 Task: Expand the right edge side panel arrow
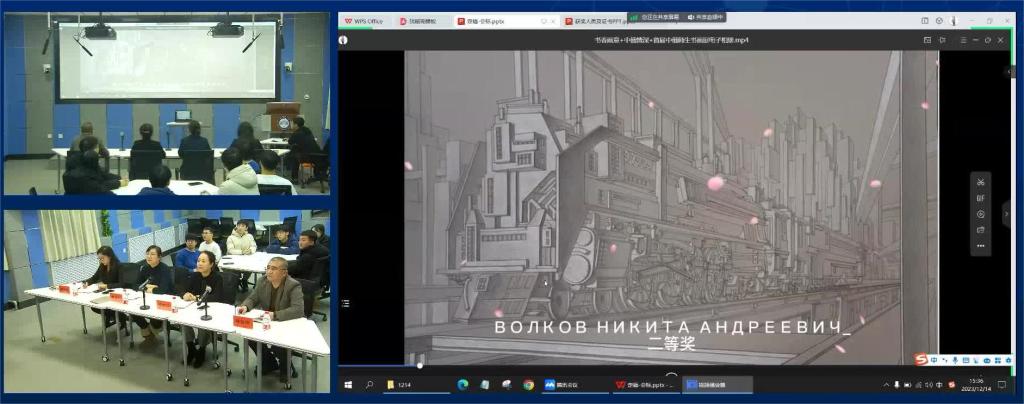1007,213
